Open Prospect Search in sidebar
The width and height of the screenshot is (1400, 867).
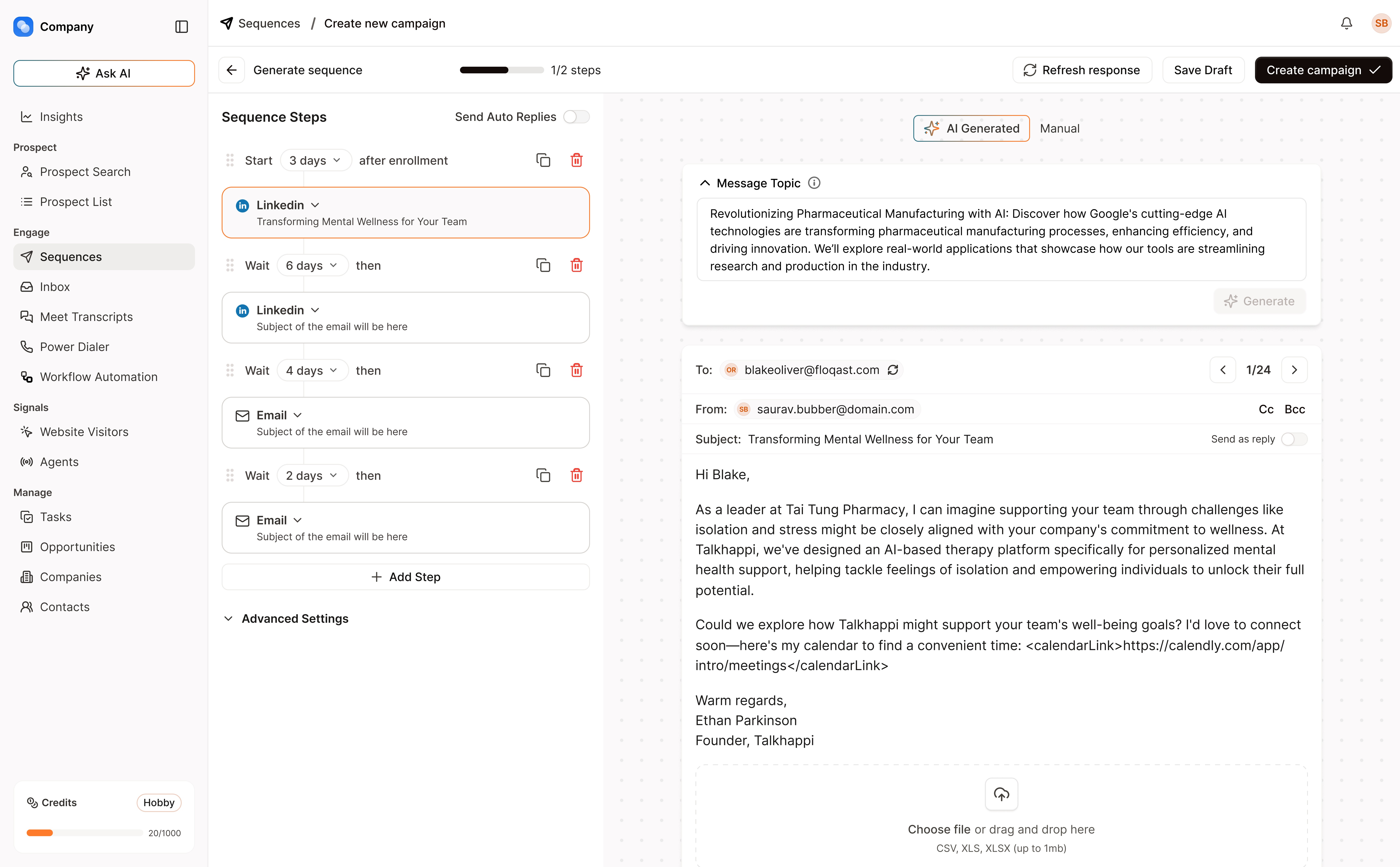[85, 172]
